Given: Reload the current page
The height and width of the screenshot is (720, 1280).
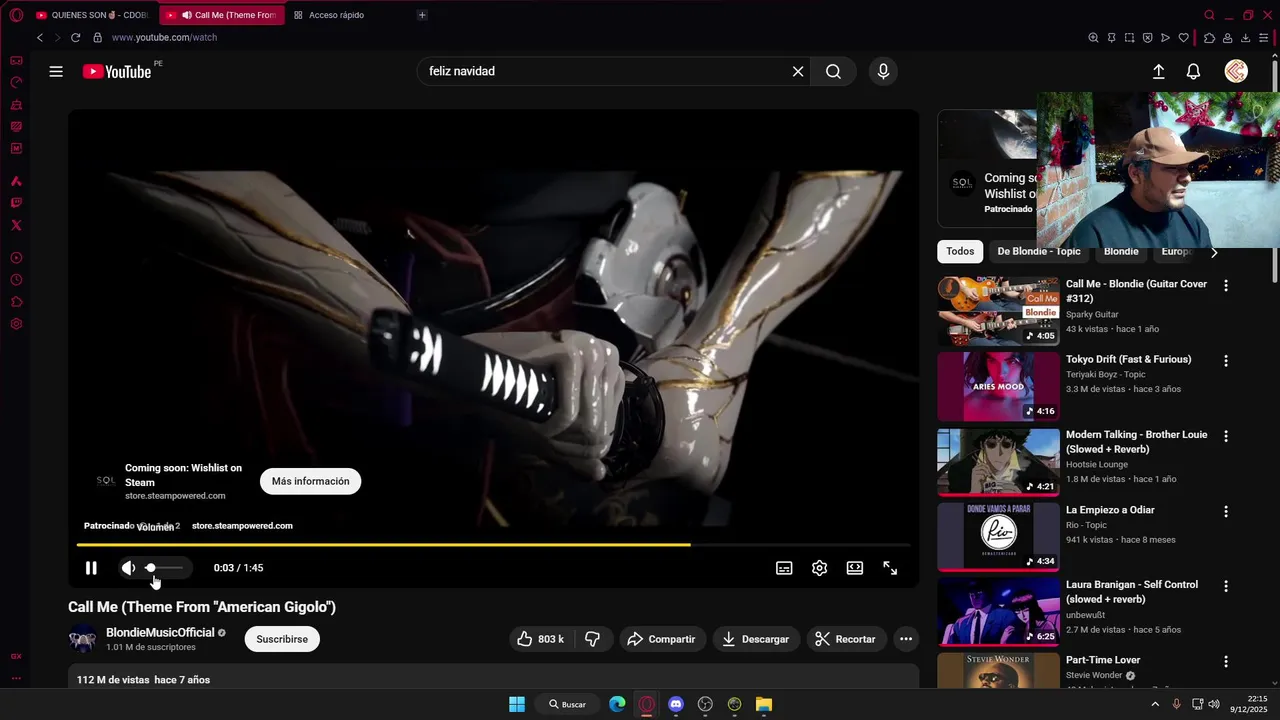Looking at the screenshot, I should coord(75,37).
